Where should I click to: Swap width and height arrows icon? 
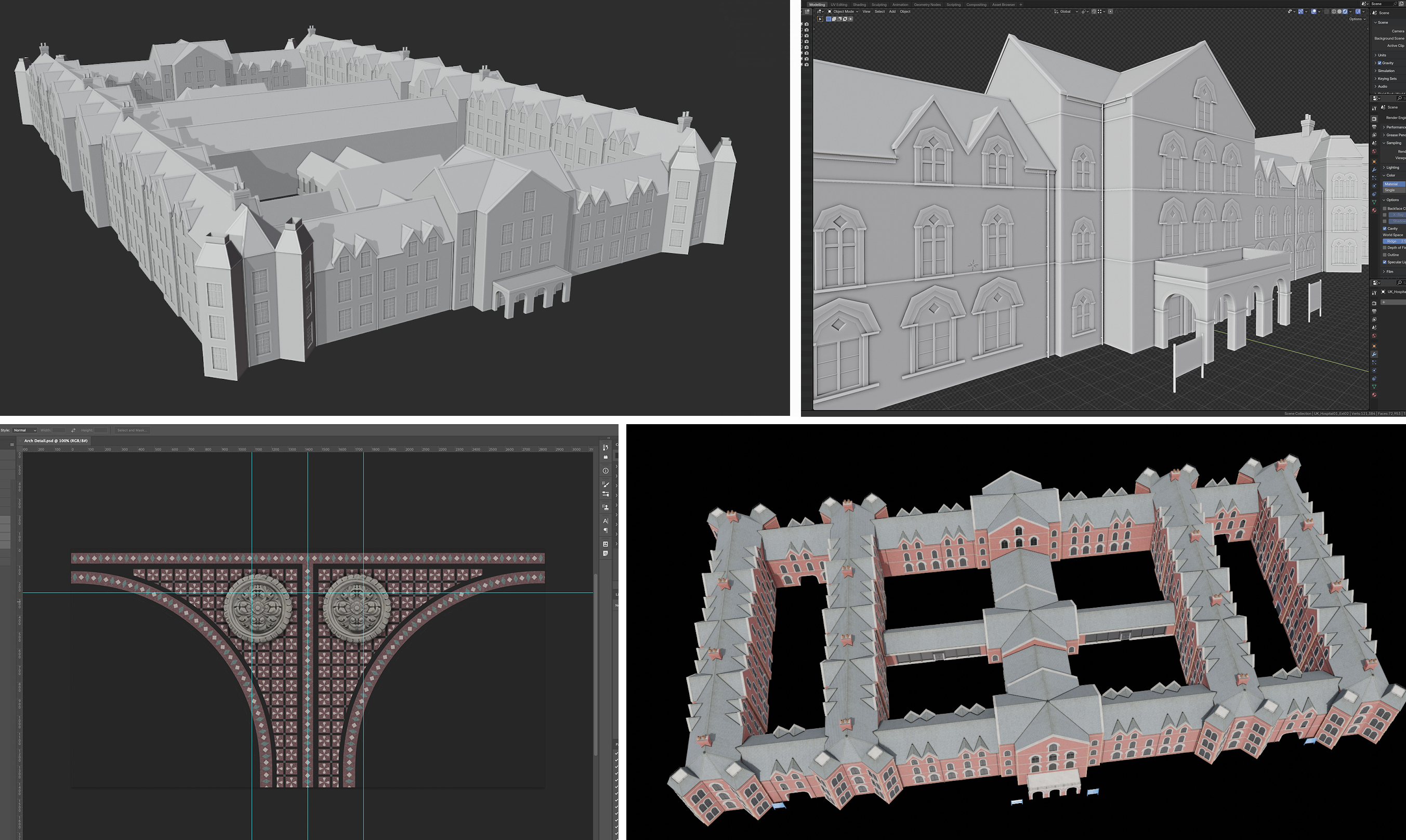pyautogui.click(x=73, y=430)
